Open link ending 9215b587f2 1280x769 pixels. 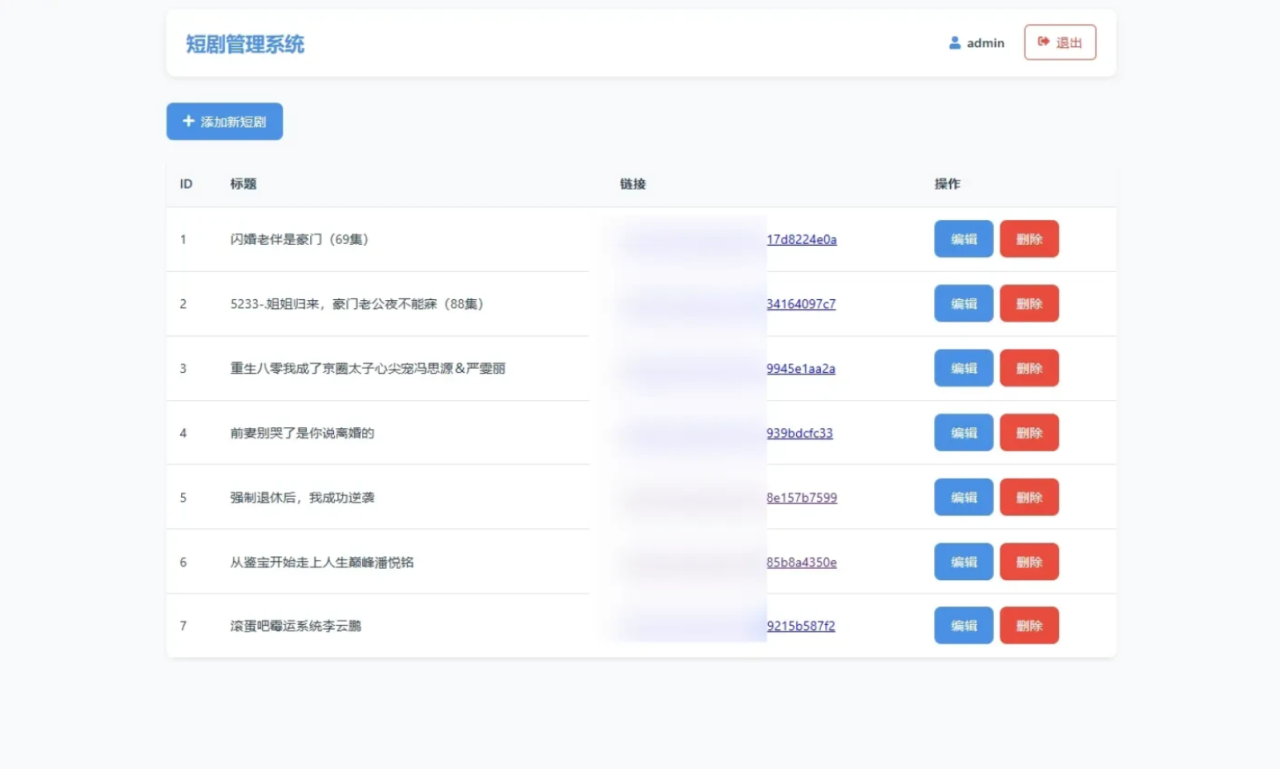801,627
